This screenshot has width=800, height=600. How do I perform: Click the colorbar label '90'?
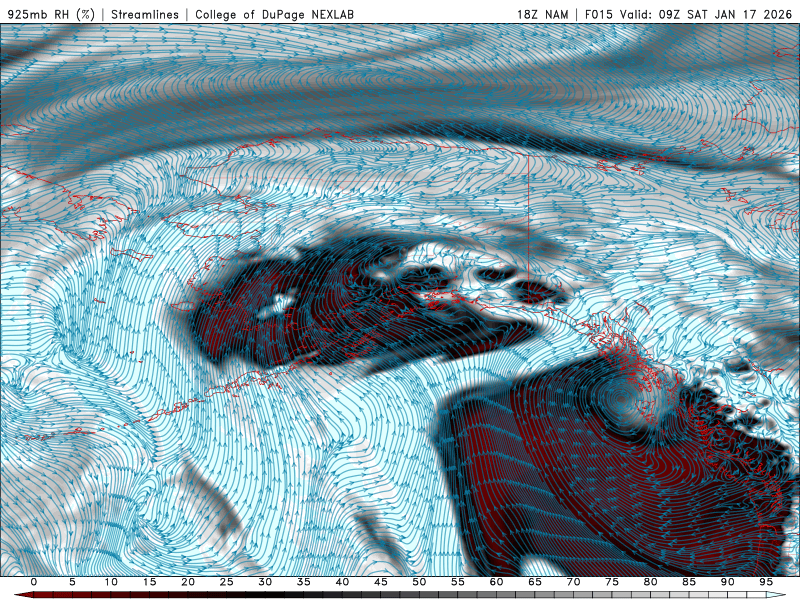(728, 582)
